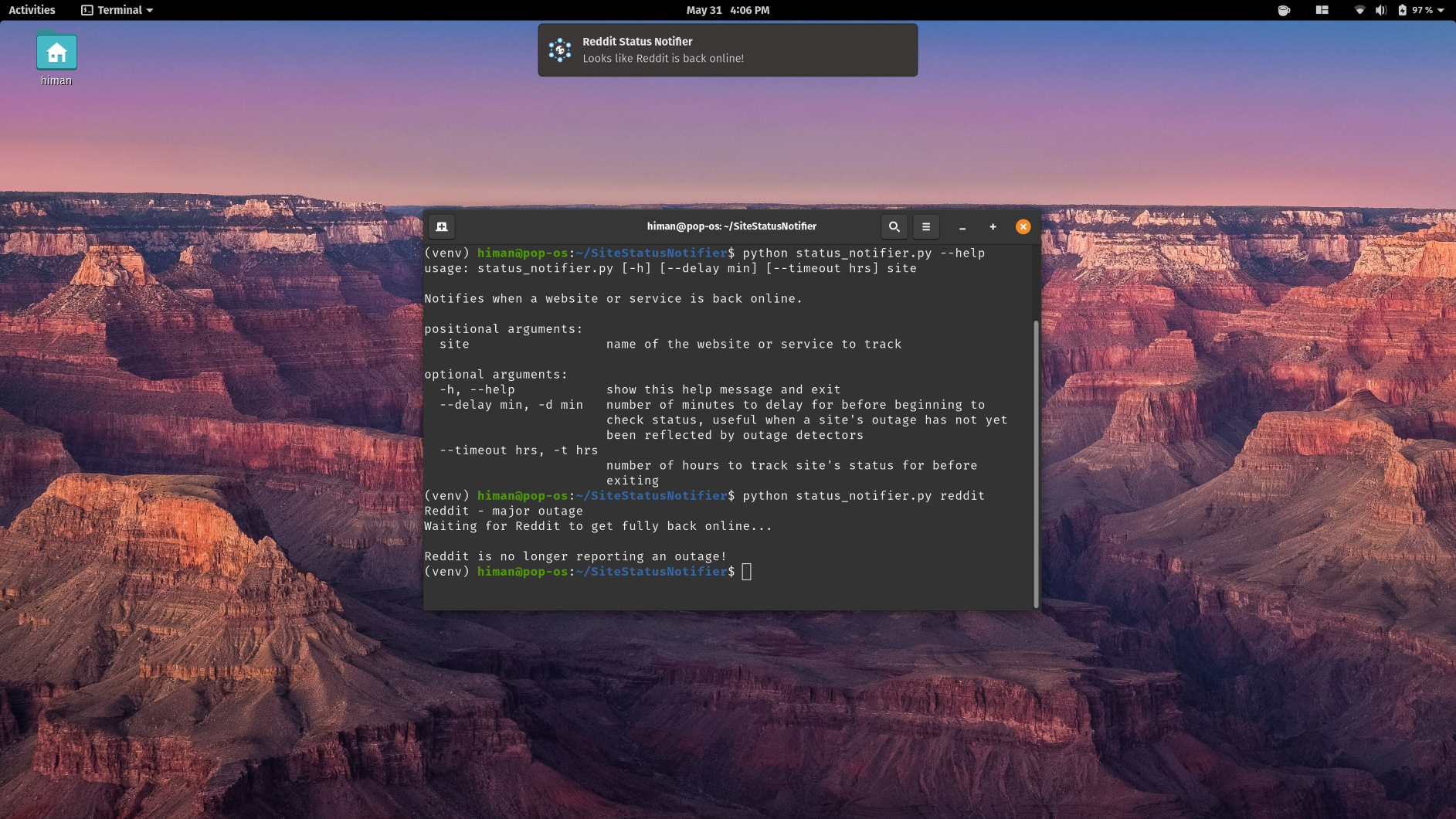Click 'python status_notifier.py reddit' command
This screenshot has width=1456, height=819.
pyautogui.click(x=864, y=496)
